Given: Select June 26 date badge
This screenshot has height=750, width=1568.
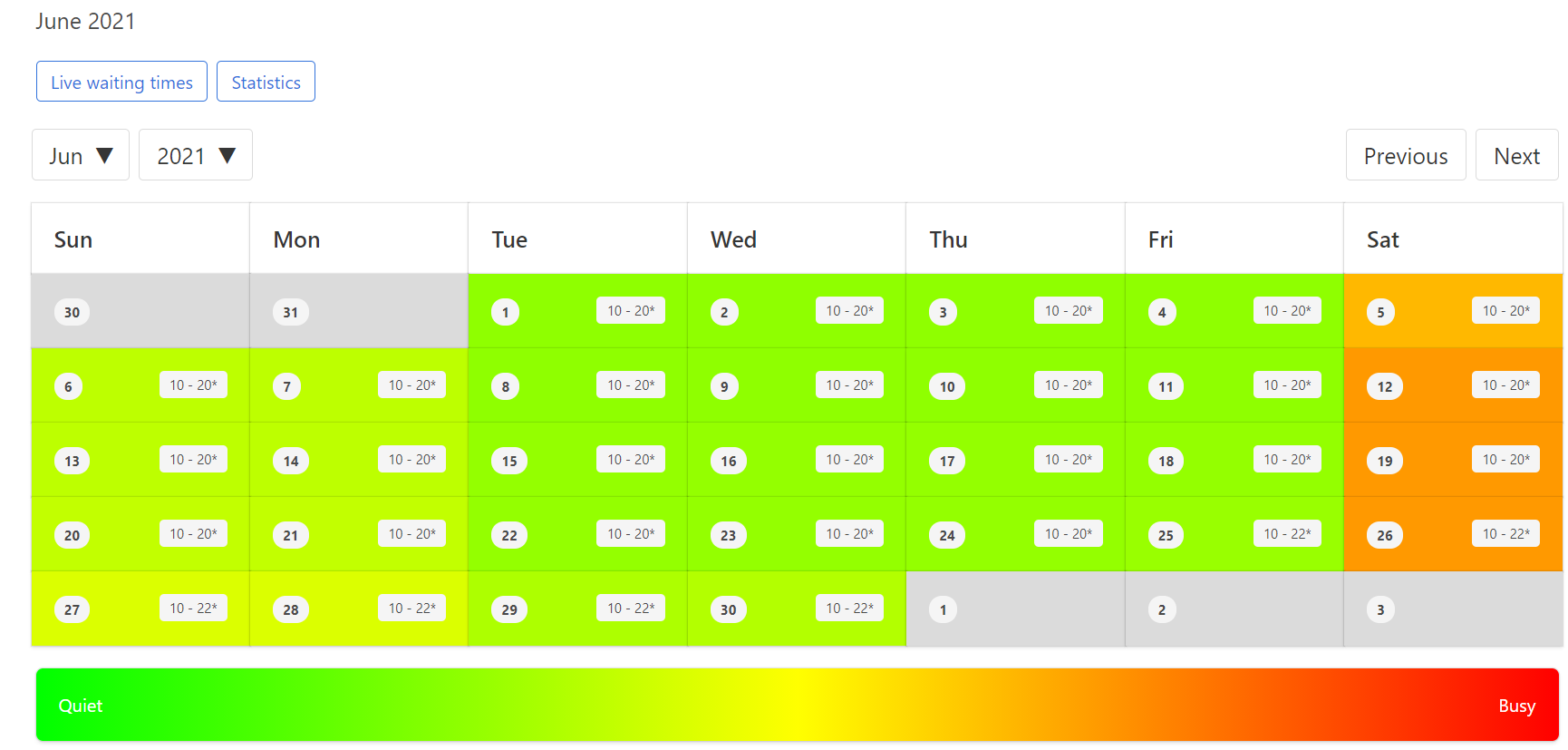Looking at the screenshot, I should tap(1385, 536).
